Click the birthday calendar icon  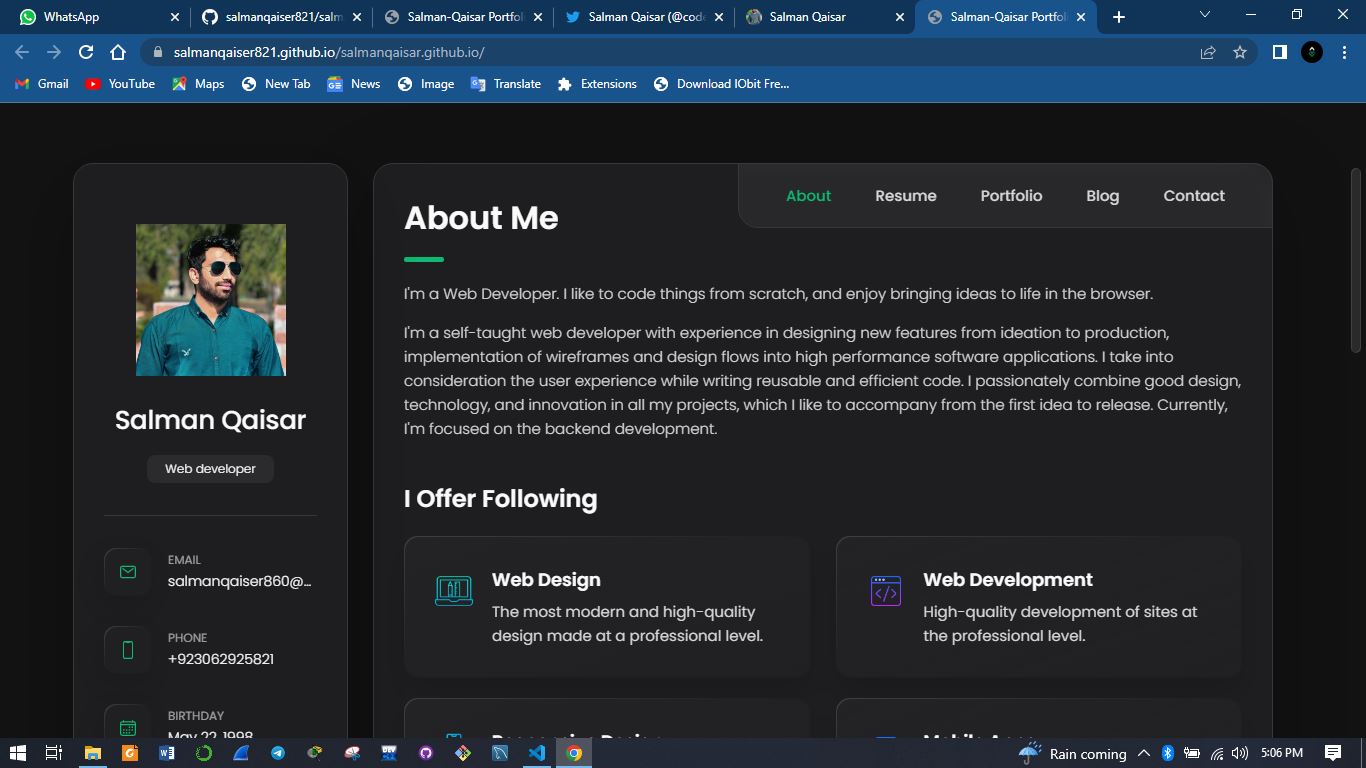pyautogui.click(x=127, y=727)
